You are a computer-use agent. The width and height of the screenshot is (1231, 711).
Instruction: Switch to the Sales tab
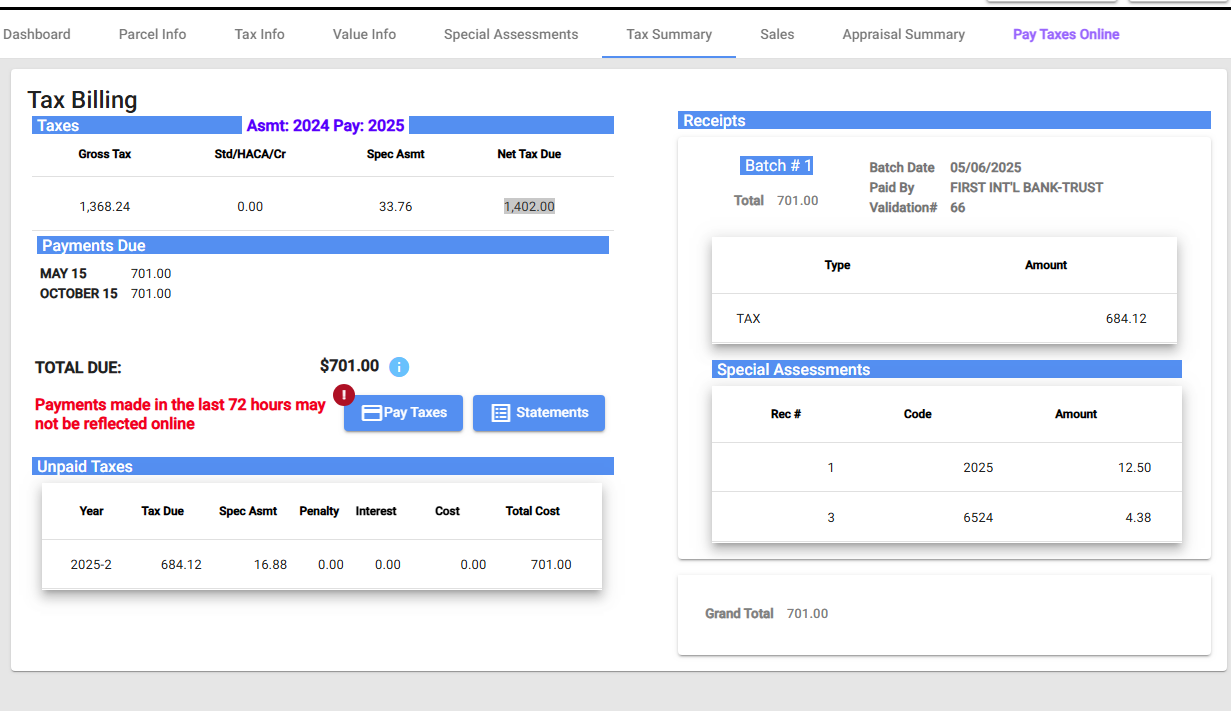(777, 34)
